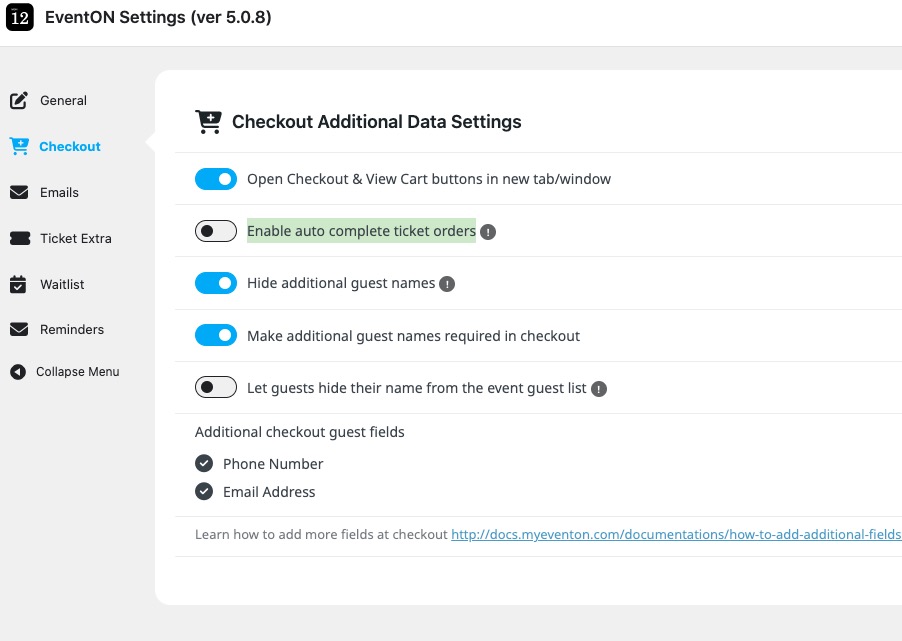Click the Emails envelope icon
The width and height of the screenshot is (902, 641).
pos(19,193)
